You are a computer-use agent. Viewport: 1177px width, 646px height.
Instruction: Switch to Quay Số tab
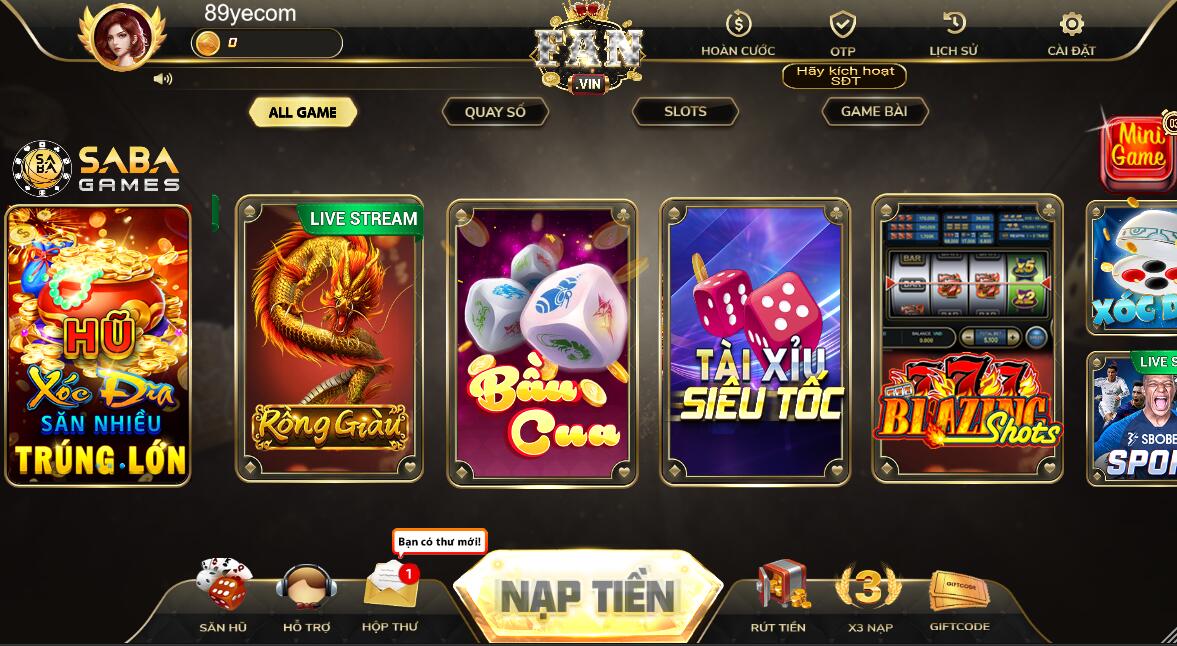pos(495,112)
